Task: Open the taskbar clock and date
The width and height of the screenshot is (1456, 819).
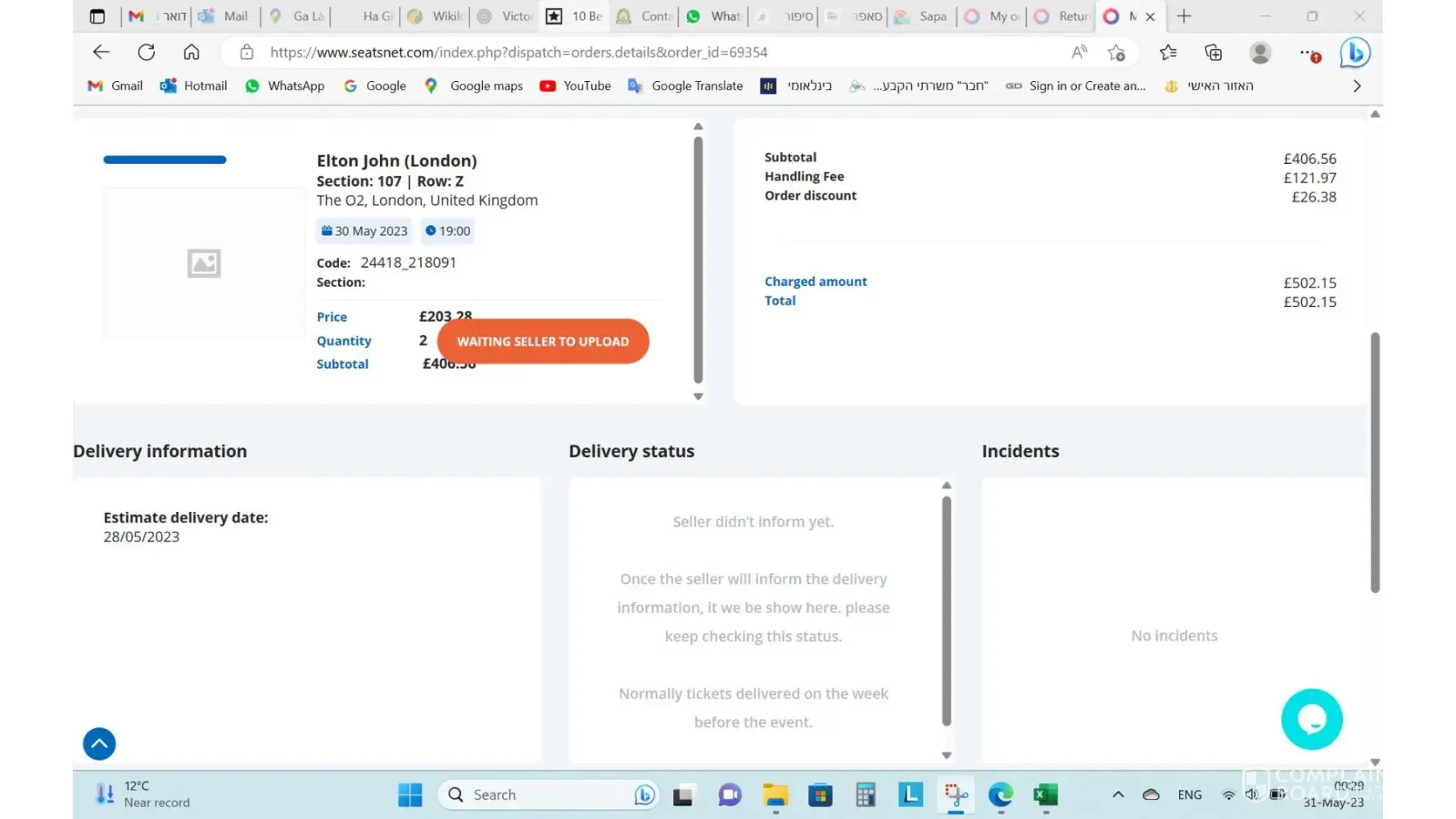Action: tap(1334, 794)
